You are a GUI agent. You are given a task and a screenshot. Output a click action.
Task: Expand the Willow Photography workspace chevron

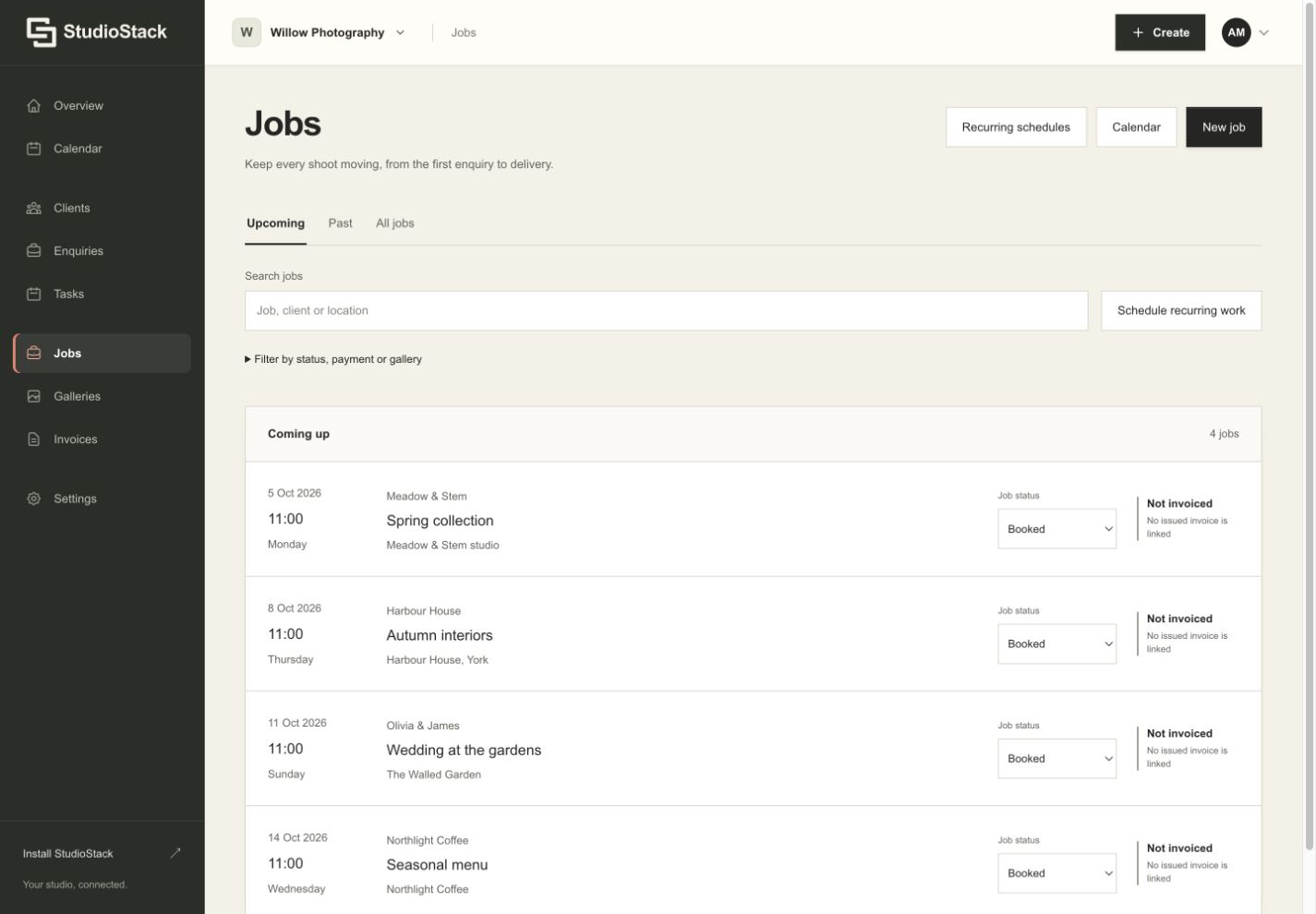pos(400,32)
